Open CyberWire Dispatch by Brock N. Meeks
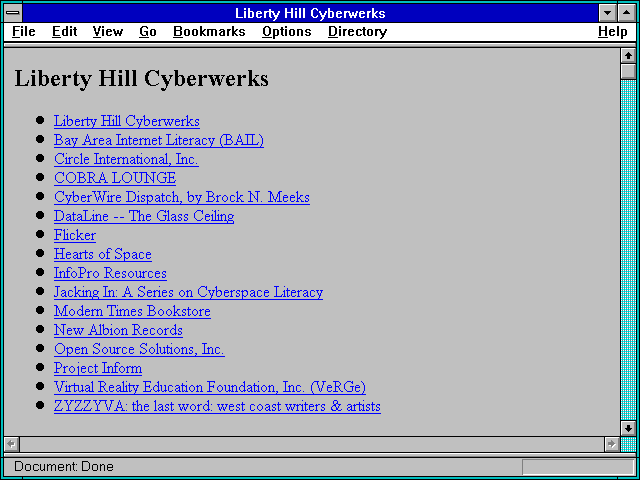 click(182, 197)
